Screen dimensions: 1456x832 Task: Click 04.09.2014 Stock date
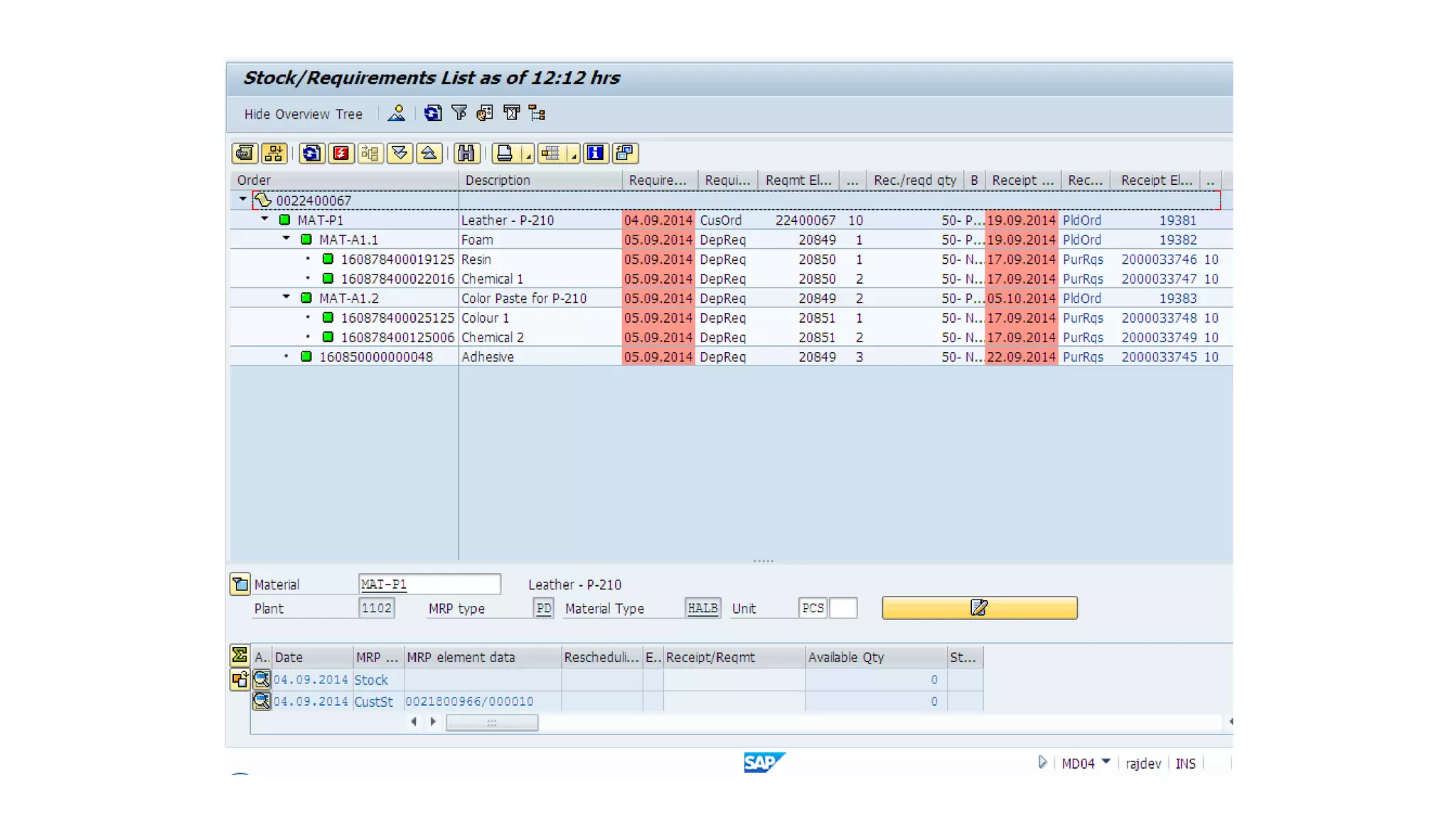(311, 680)
